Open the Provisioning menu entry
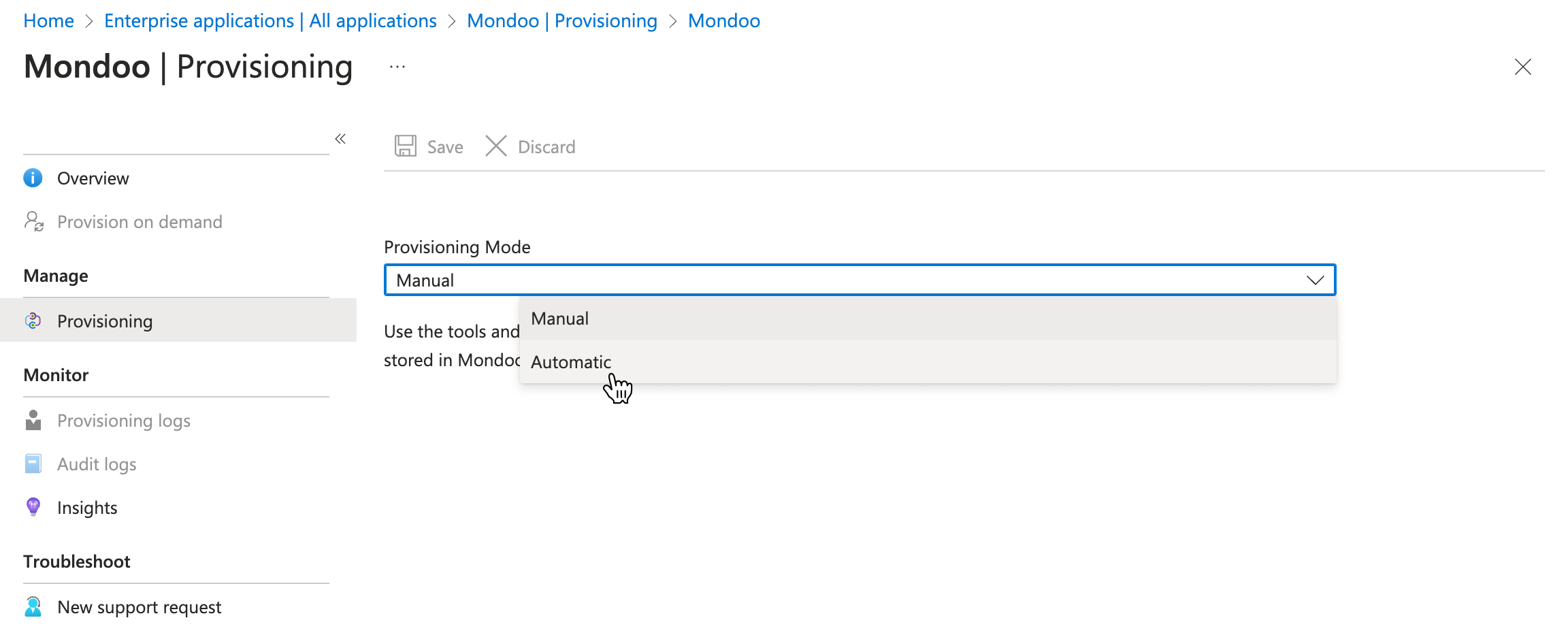Screen dimensions: 1568x633 tap(104, 321)
